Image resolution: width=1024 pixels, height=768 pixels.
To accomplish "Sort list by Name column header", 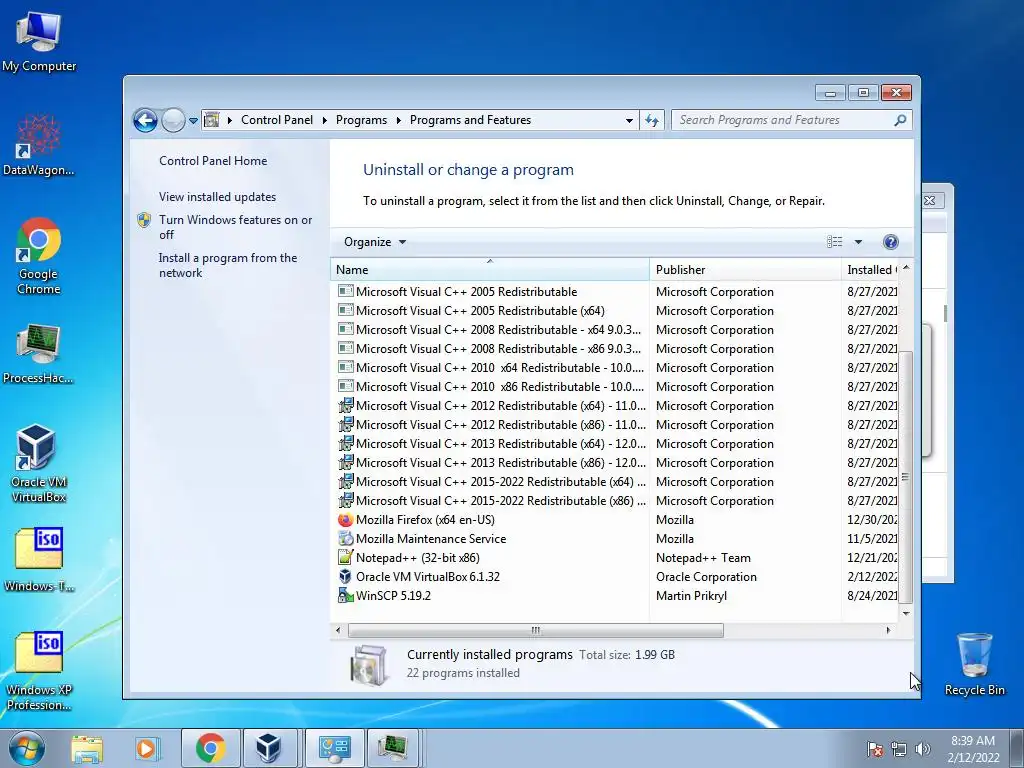I will tap(490, 270).
